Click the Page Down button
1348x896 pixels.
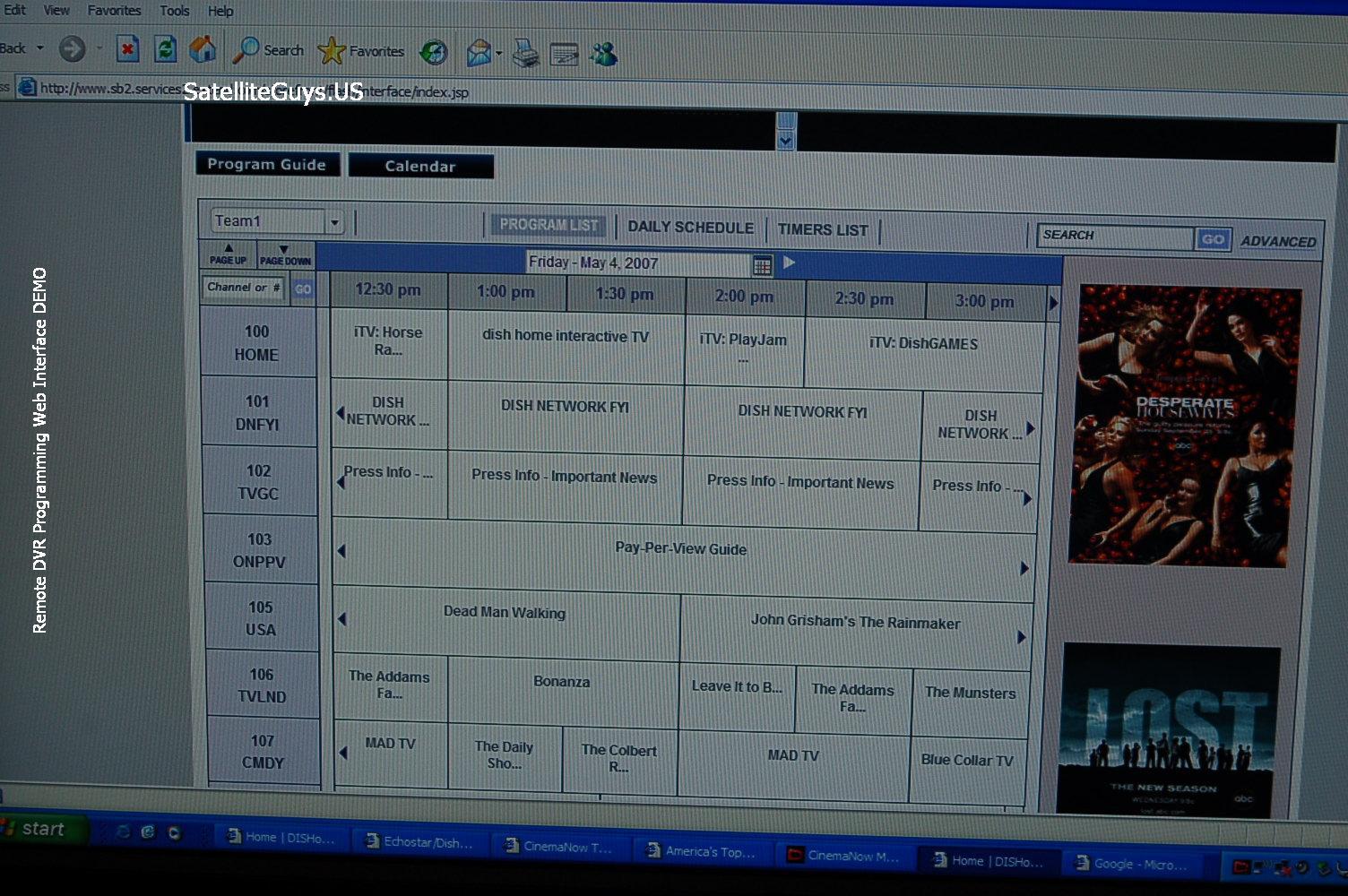pyautogui.click(x=285, y=255)
